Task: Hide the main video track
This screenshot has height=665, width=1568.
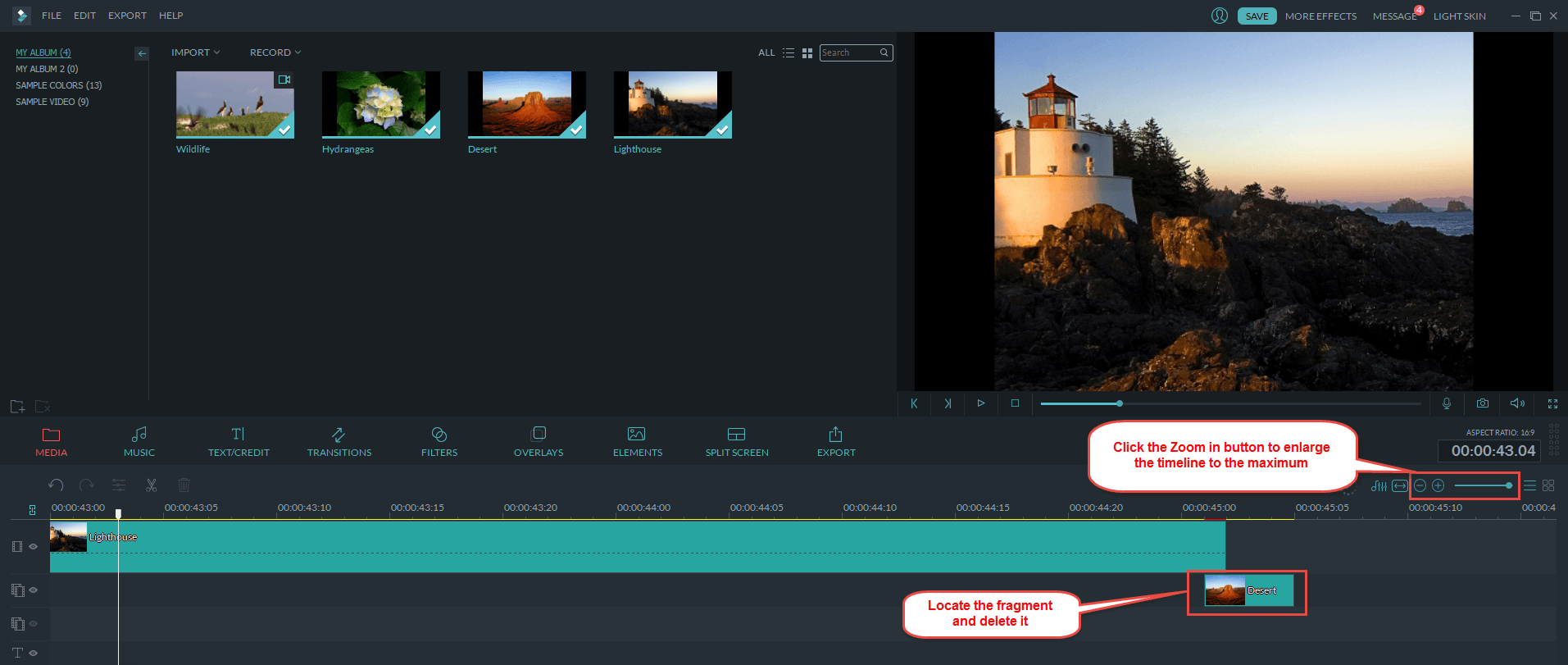Action: [x=34, y=546]
